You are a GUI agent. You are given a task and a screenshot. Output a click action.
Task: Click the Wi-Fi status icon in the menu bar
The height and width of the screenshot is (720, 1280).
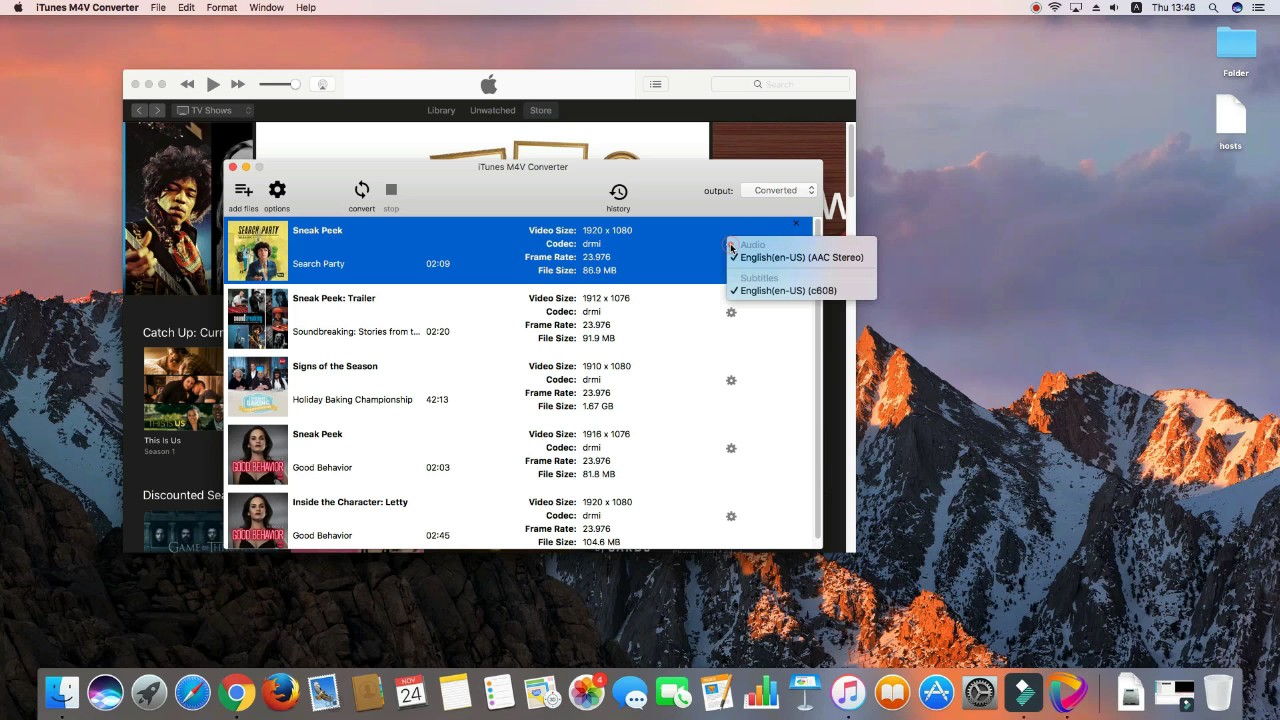(x=1055, y=7)
